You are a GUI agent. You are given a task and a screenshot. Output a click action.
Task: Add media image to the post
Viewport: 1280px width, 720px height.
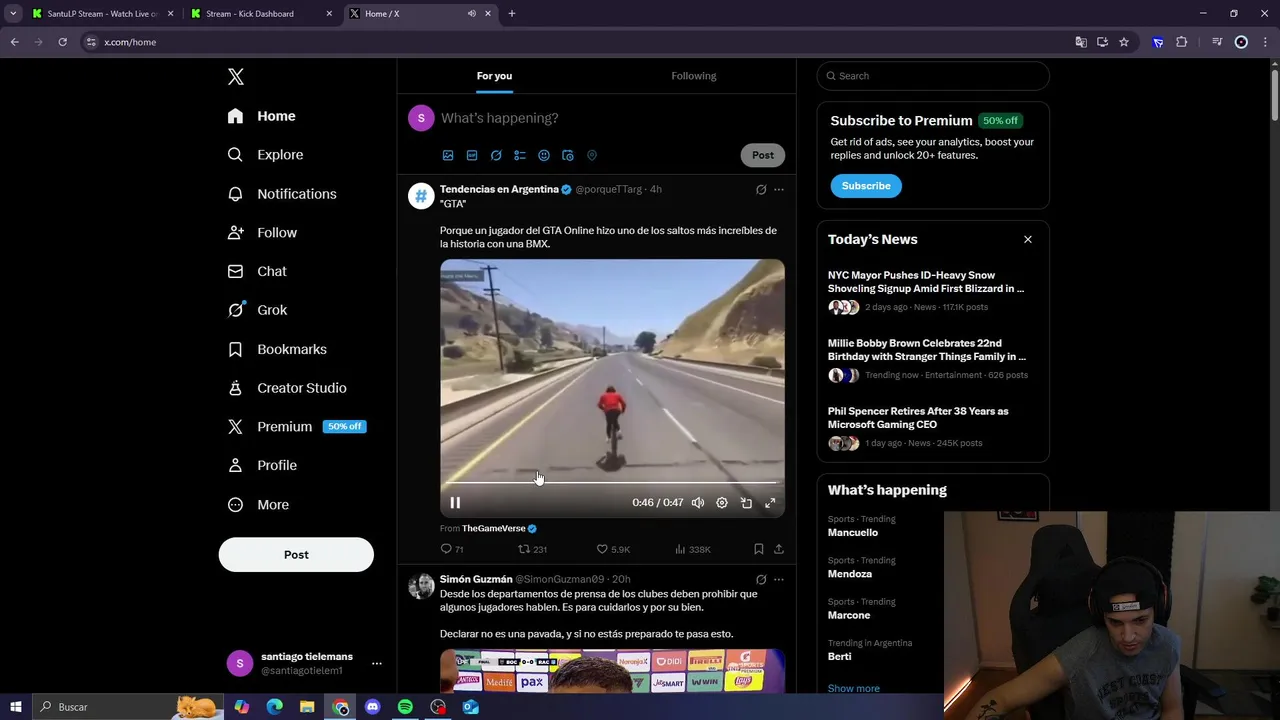[448, 156]
